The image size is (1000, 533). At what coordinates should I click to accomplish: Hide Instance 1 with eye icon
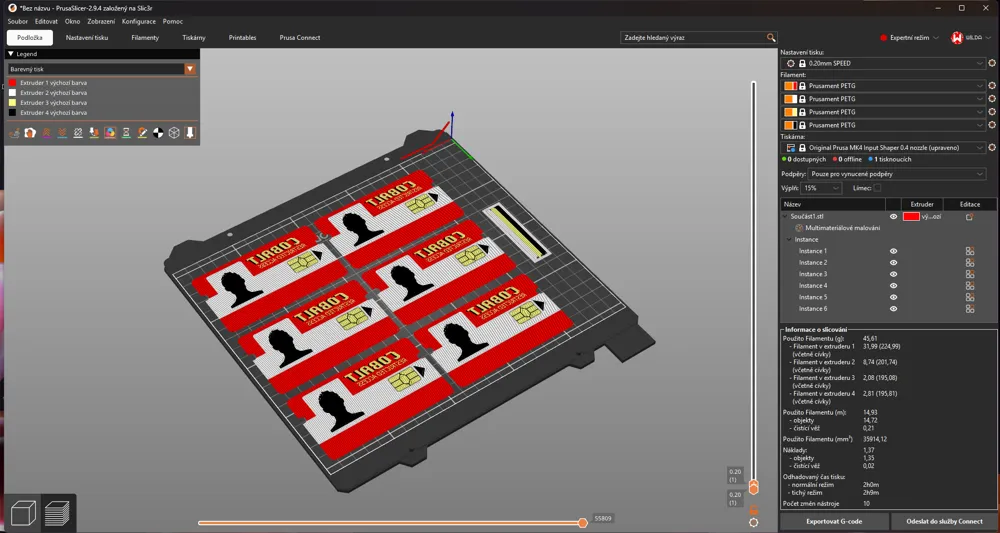click(x=893, y=251)
